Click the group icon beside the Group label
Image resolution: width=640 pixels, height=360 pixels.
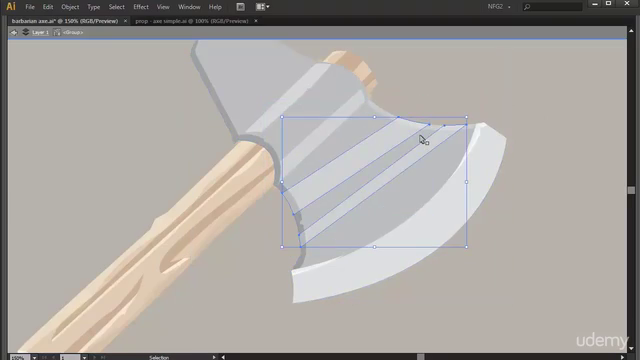point(57,32)
